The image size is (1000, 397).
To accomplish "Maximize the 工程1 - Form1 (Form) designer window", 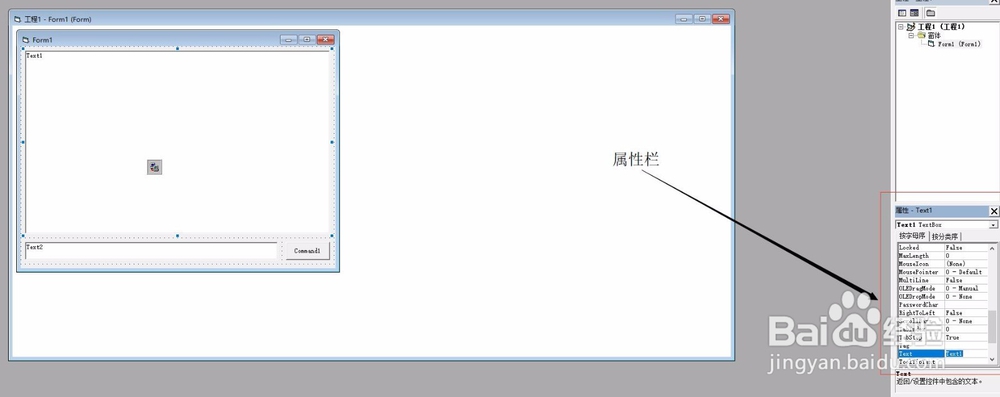I will (x=702, y=19).
